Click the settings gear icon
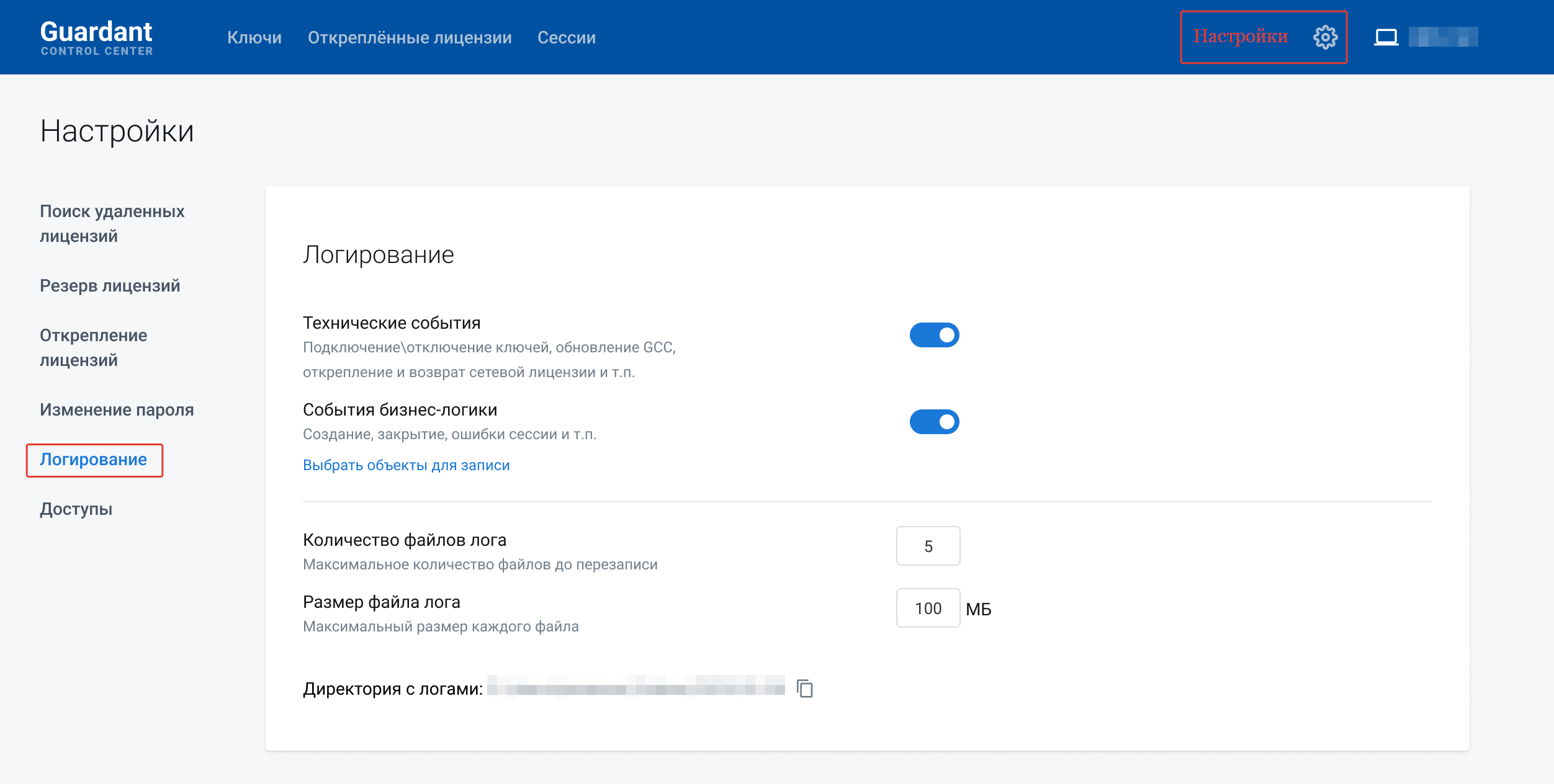1554x784 pixels. [x=1325, y=37]
